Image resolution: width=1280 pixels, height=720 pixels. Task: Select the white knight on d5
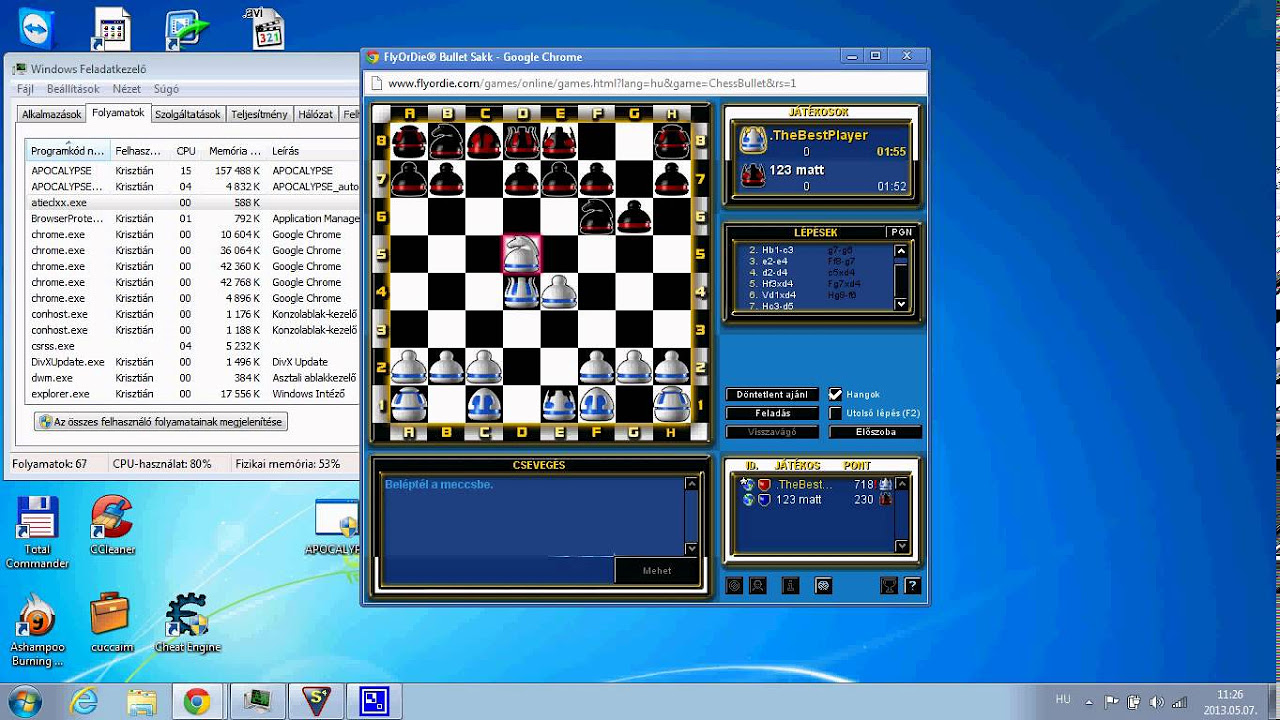pos(521,254)
